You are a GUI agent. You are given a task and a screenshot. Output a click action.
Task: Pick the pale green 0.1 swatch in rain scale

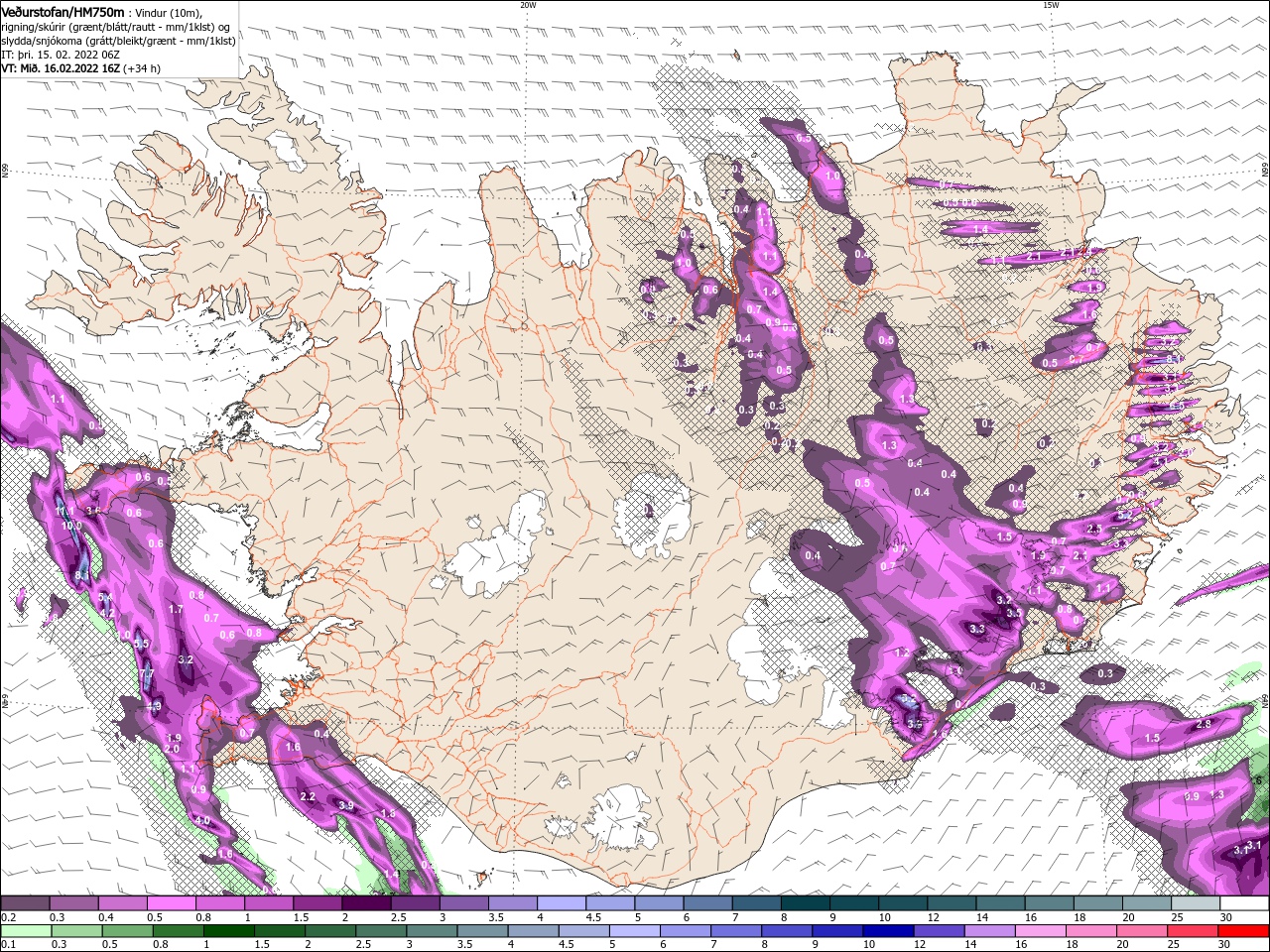(x=26, y=931)
